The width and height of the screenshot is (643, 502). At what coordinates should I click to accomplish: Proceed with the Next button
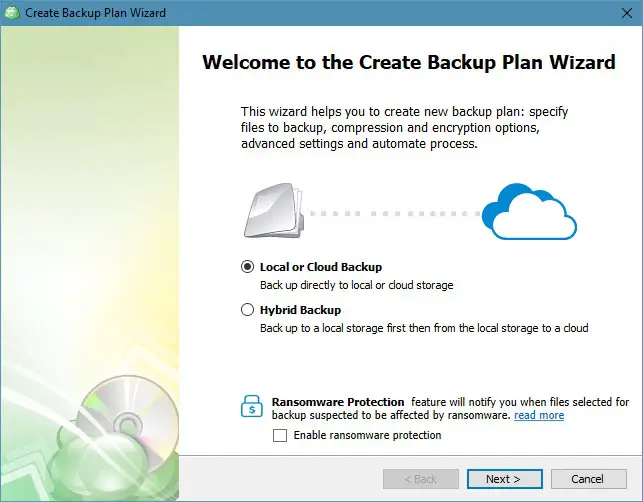(505, 479)
